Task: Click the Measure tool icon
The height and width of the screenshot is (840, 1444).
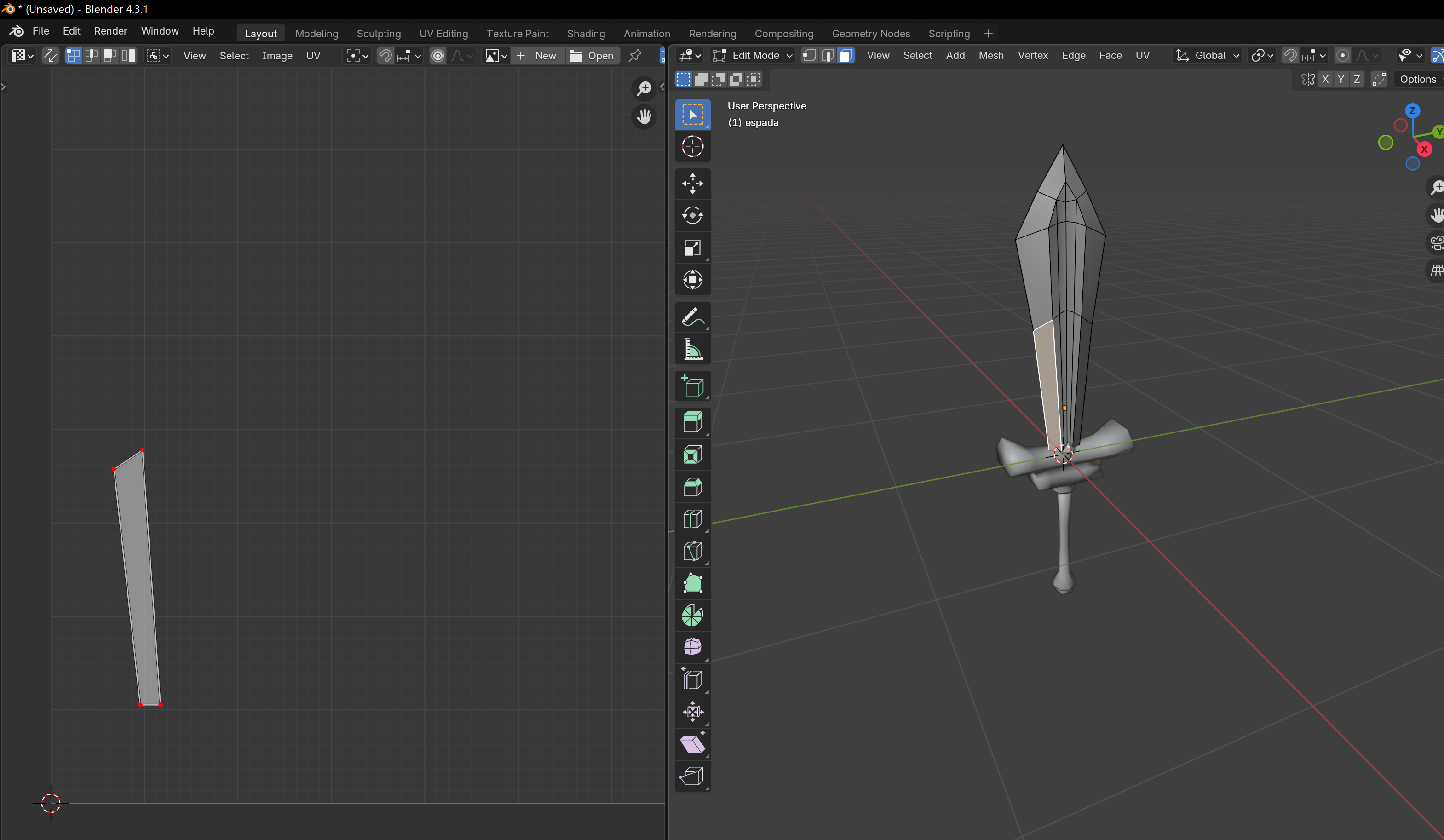Action: point(693,350)
